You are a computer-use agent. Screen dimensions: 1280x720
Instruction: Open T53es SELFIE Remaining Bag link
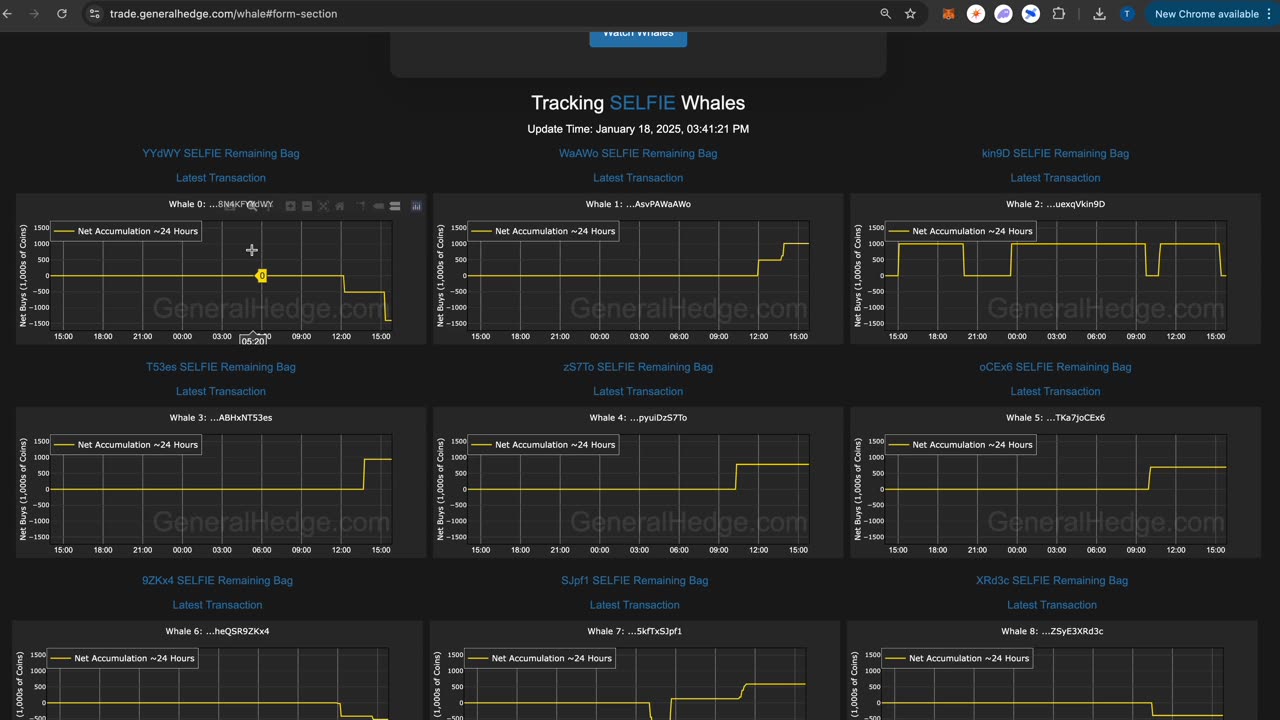tap(221, 367)
